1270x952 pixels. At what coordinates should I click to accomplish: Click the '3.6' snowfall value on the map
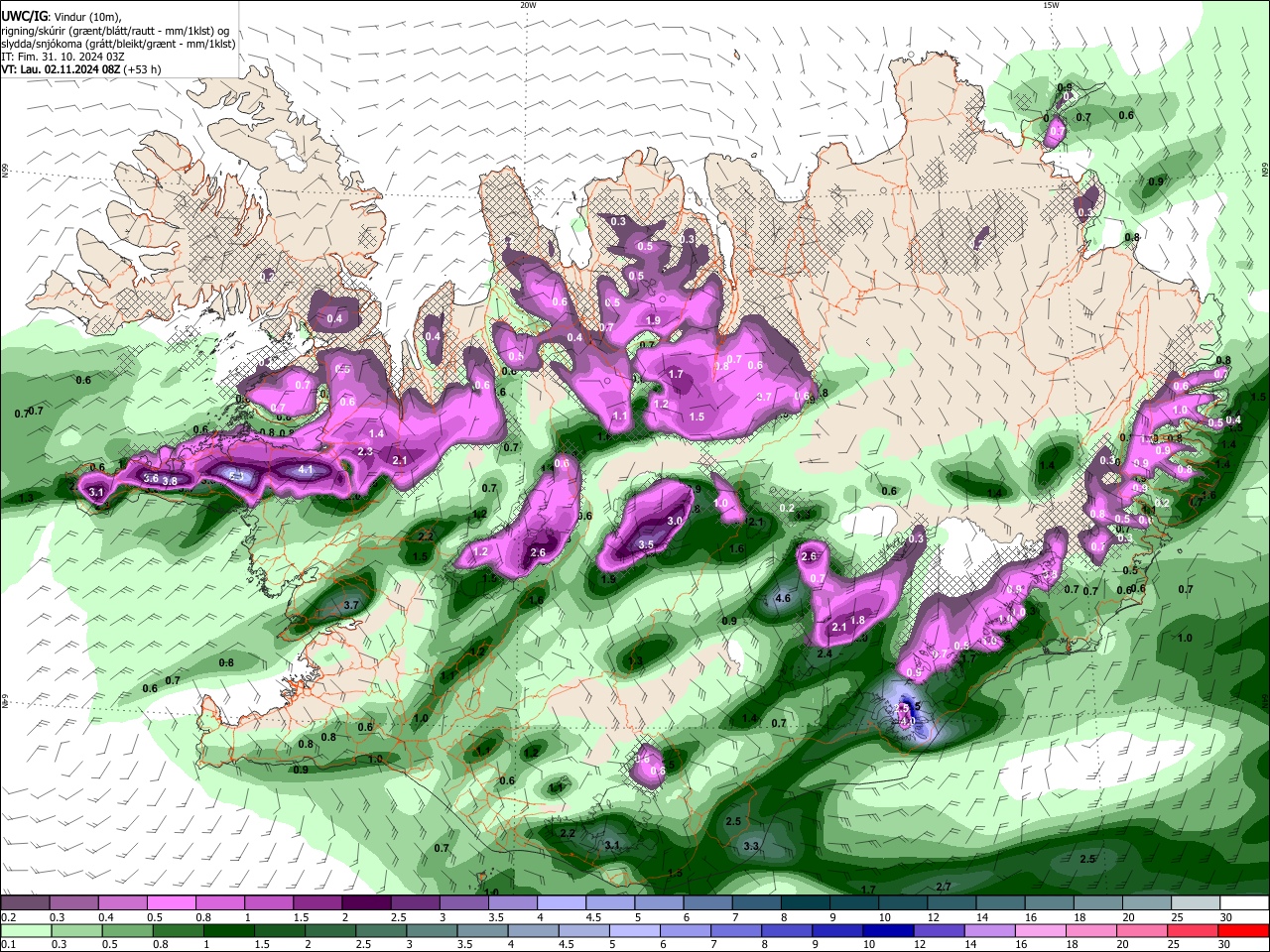[151, 478]
